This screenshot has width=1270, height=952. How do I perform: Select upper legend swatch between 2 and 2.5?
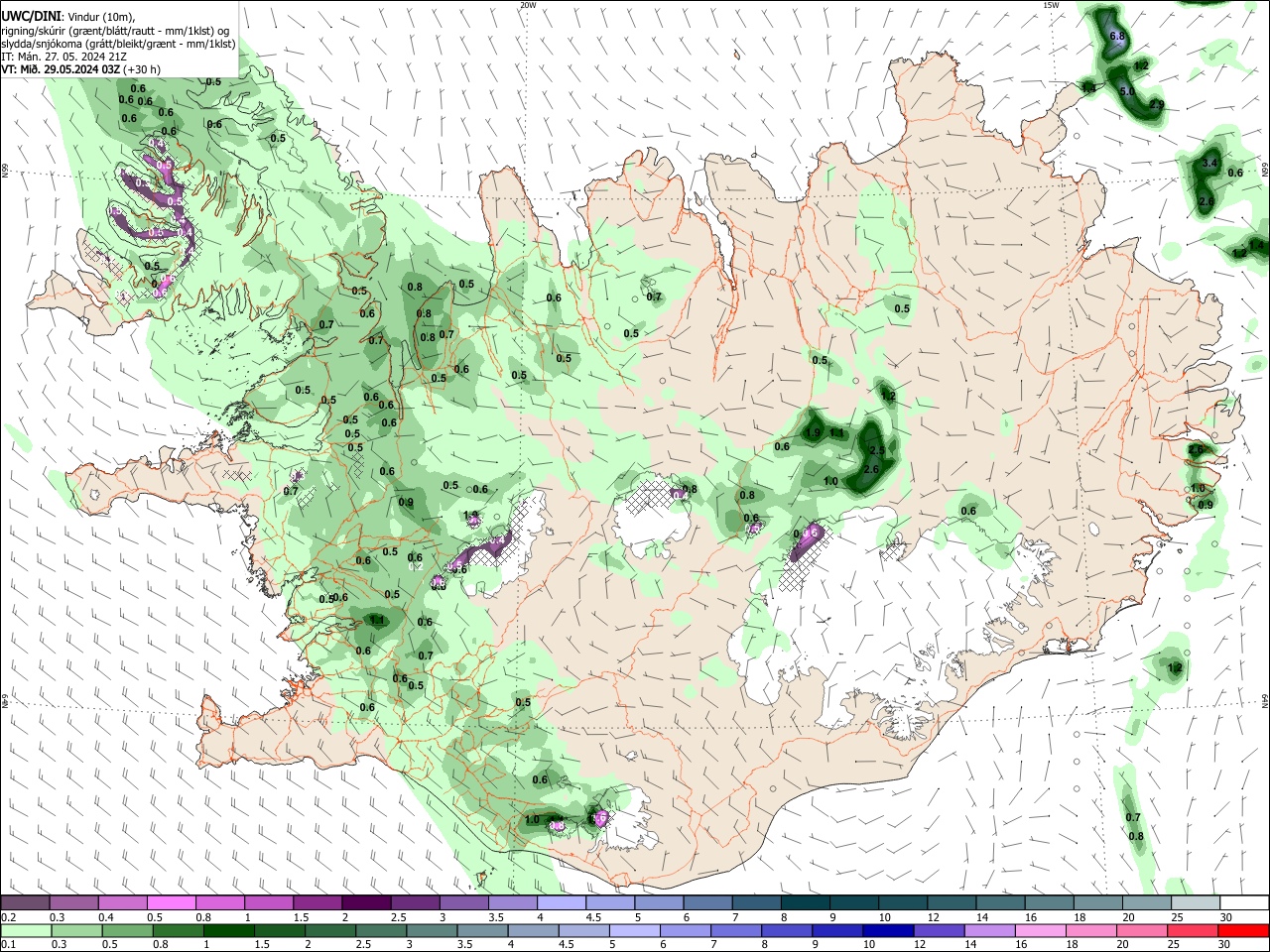click(x=365, y=903)
